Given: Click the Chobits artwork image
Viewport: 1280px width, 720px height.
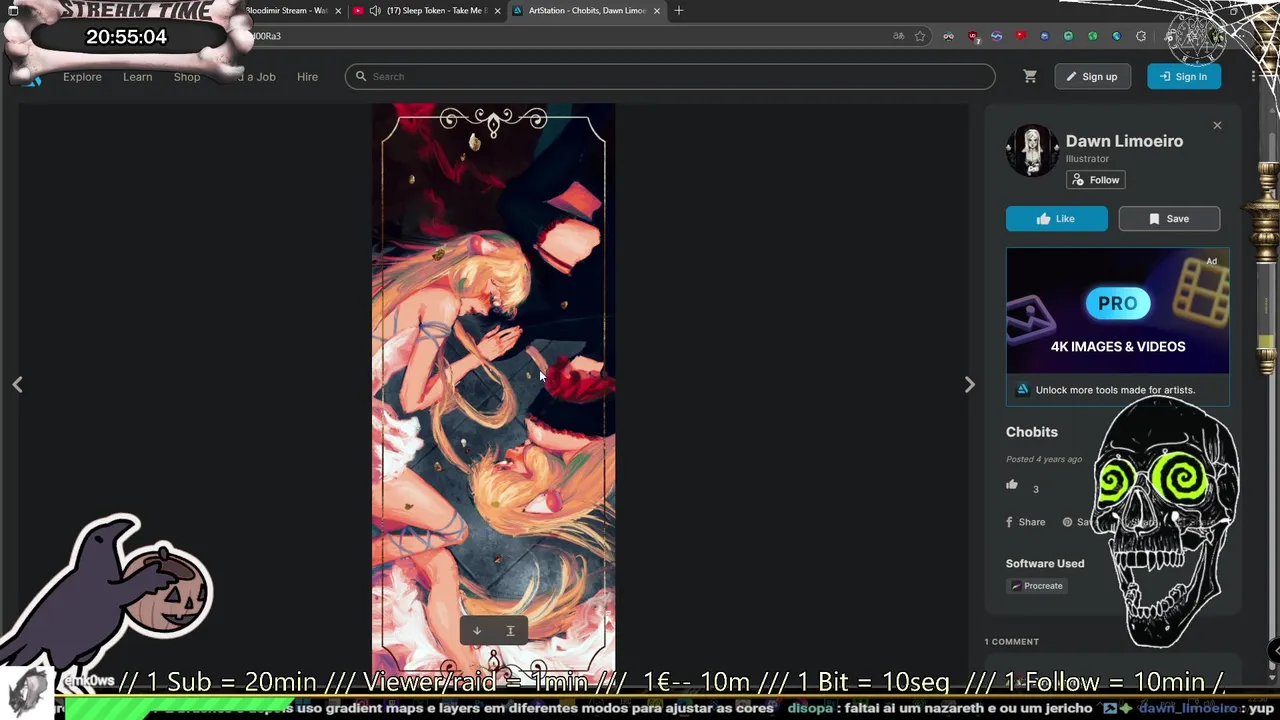Looking at the screenshot, I should (x=494, y=390).
